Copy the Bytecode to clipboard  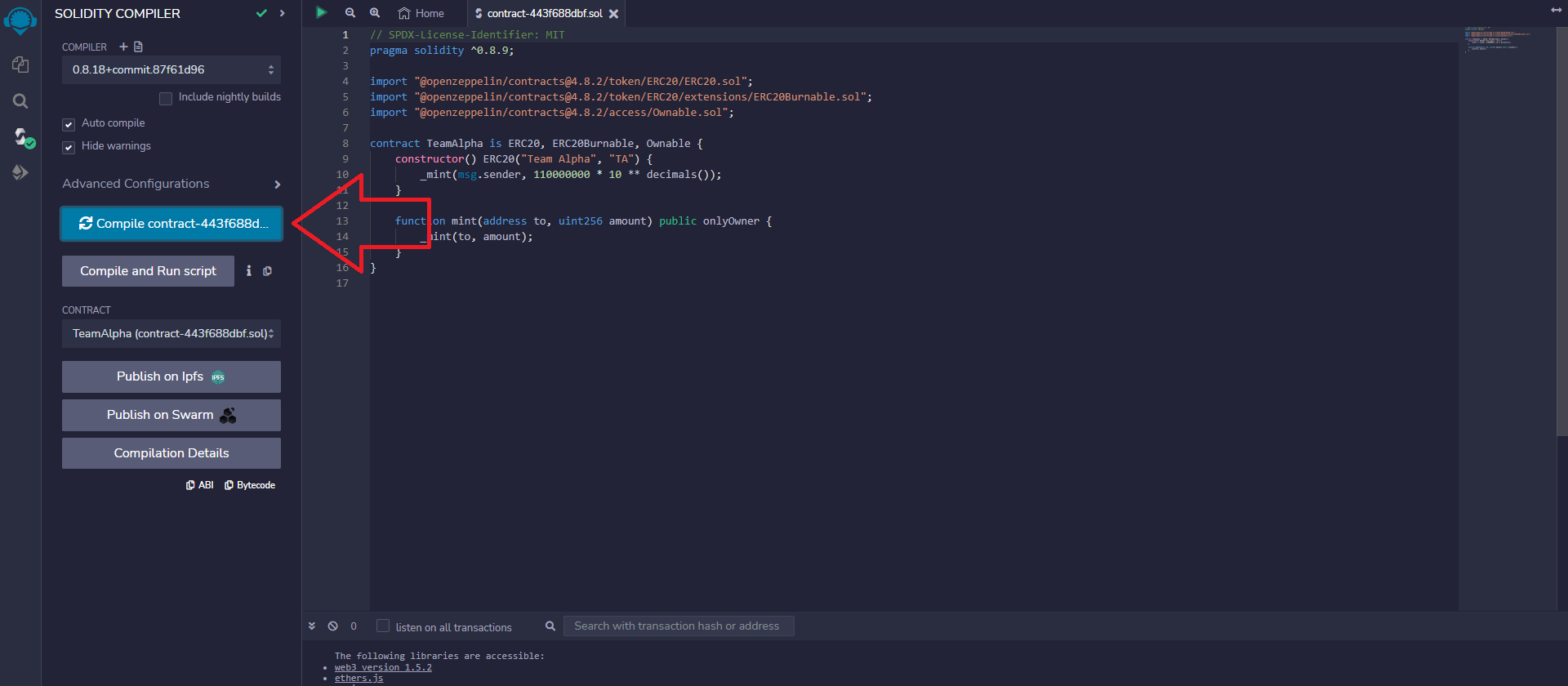250,485
